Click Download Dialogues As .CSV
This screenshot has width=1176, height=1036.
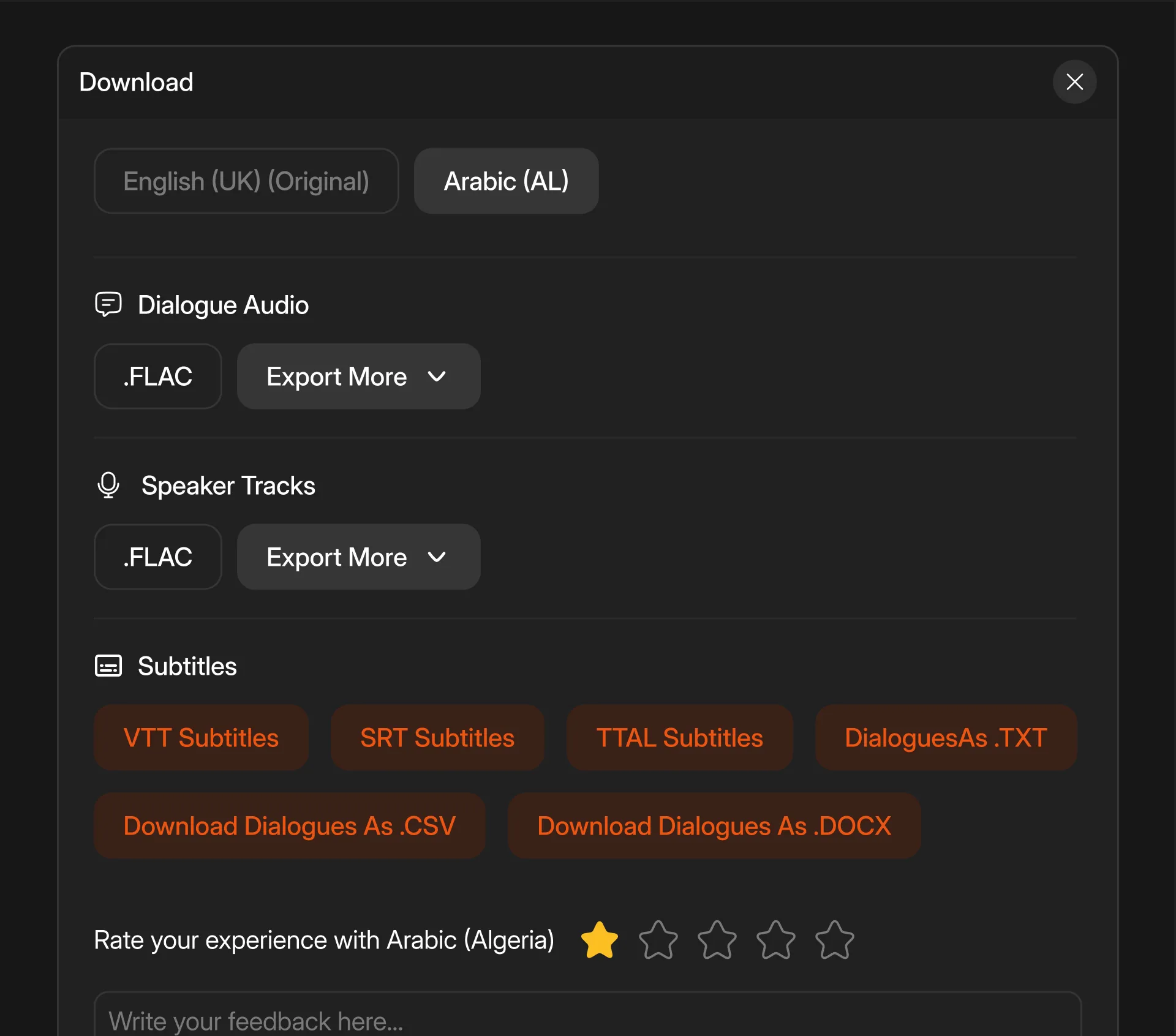point(290,826)
